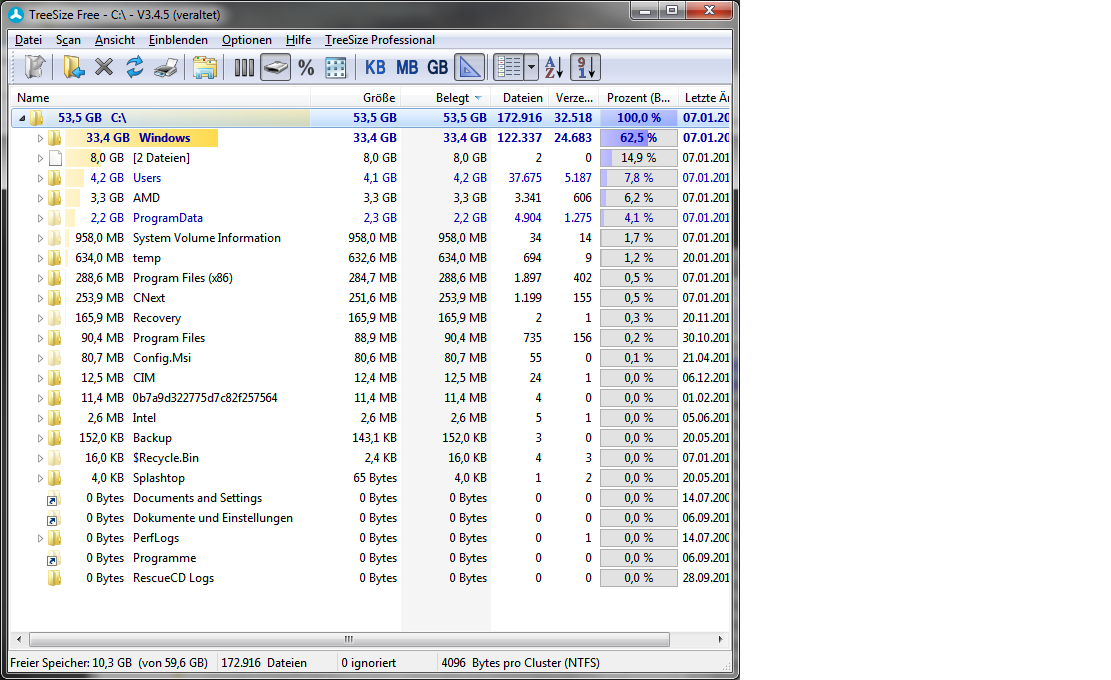Toggle the allocated space drive icon

[275, 67]
